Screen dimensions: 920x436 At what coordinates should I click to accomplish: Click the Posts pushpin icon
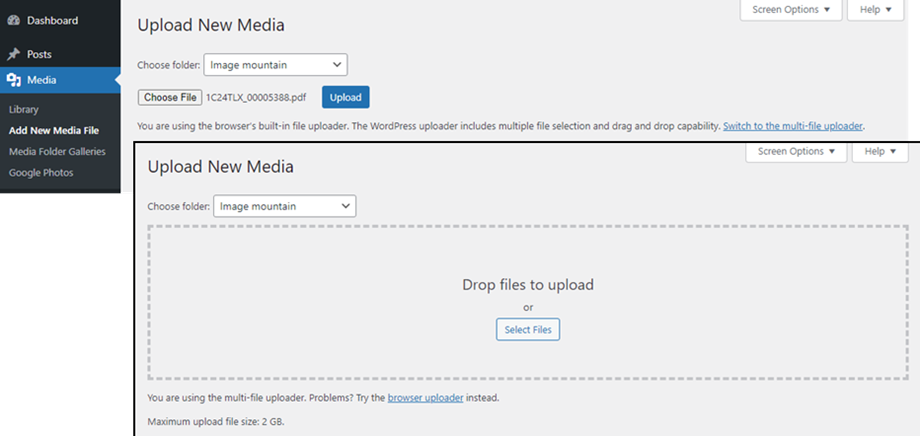tap(14, 54)
